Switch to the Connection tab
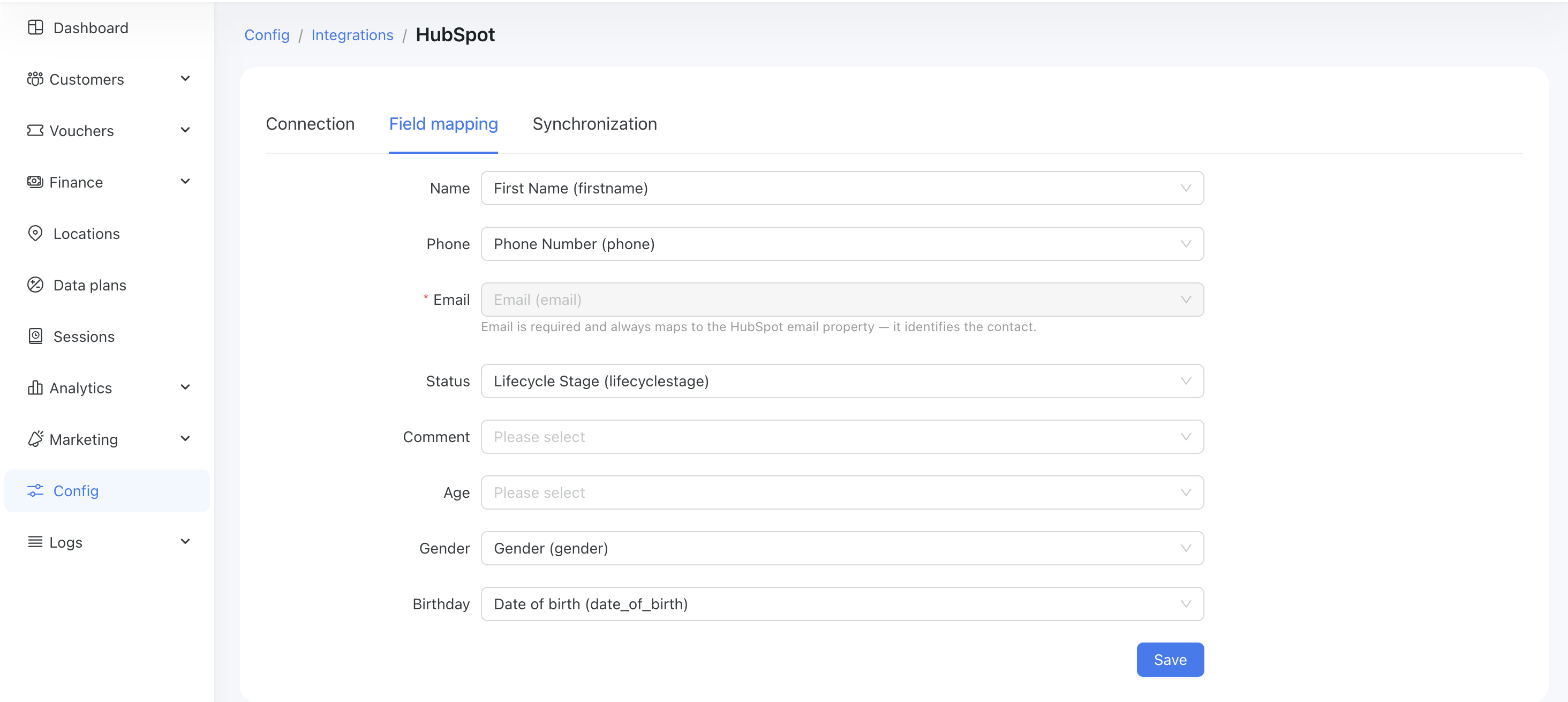This screenshot has width=1568, height=702. coord(310,124)
